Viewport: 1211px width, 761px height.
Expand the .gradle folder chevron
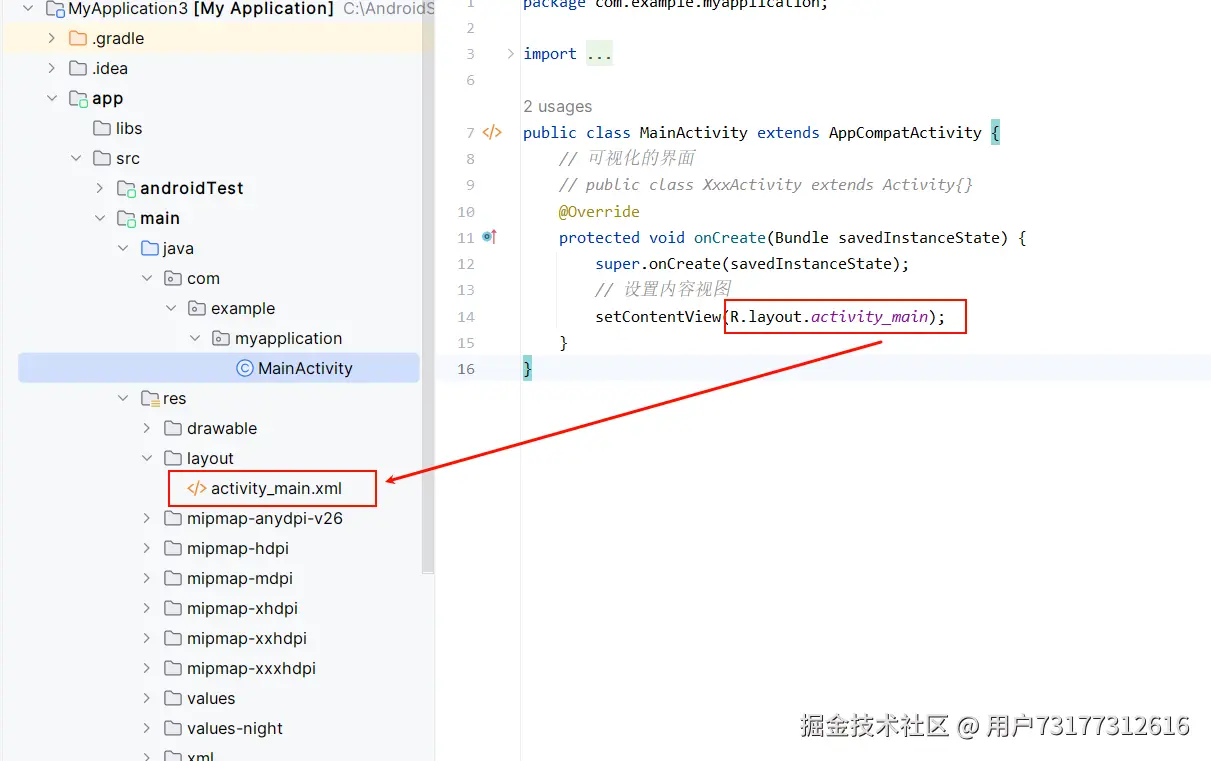(52, 38)
